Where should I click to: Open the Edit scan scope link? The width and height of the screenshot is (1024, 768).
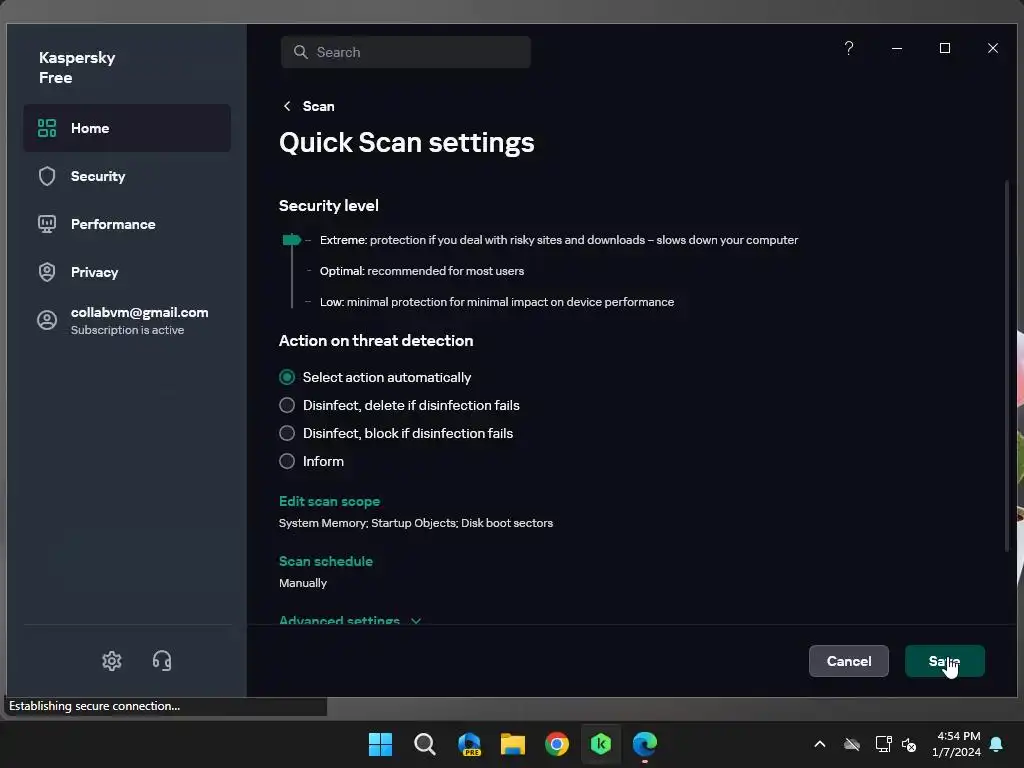pyautogui.click(x=329, y=502)
